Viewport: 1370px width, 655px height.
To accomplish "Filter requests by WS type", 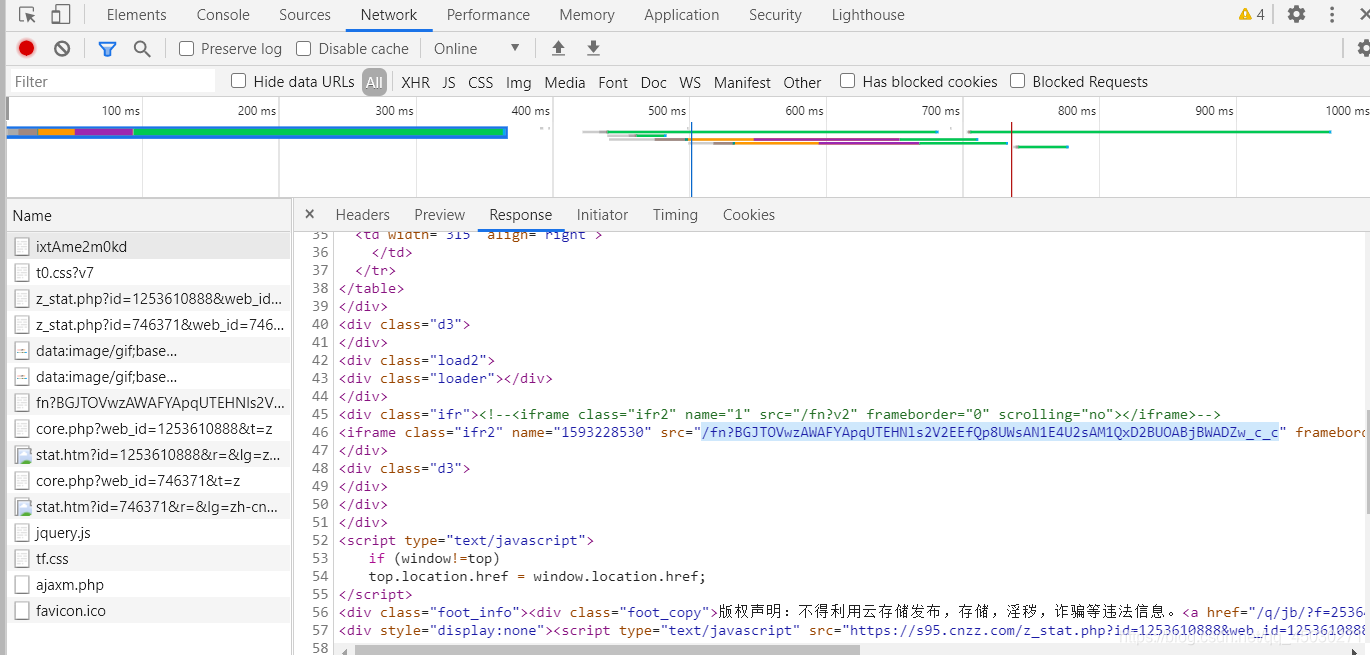I will click(690, 82).
